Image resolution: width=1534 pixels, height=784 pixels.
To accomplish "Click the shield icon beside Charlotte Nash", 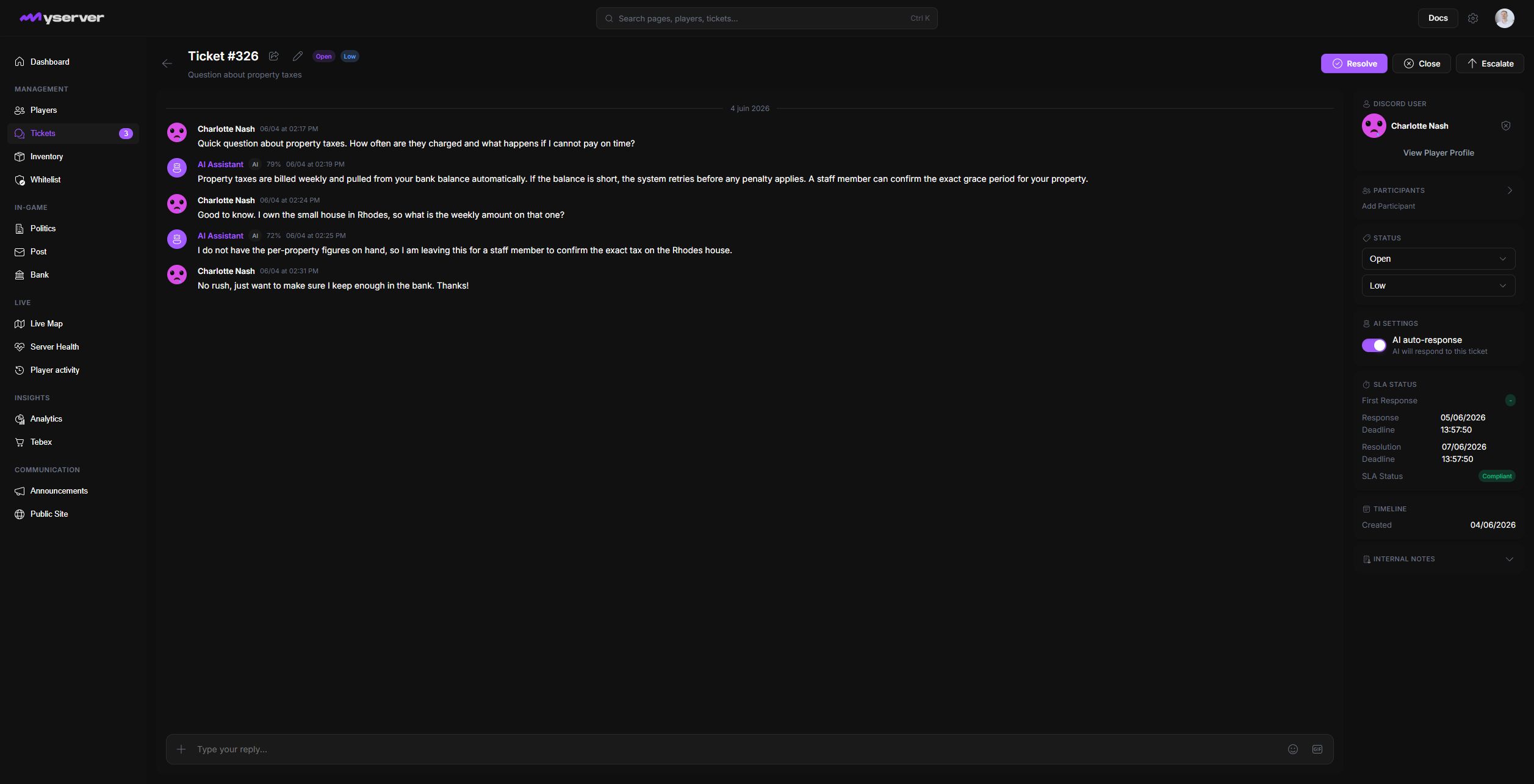I will pos(1506,126).
